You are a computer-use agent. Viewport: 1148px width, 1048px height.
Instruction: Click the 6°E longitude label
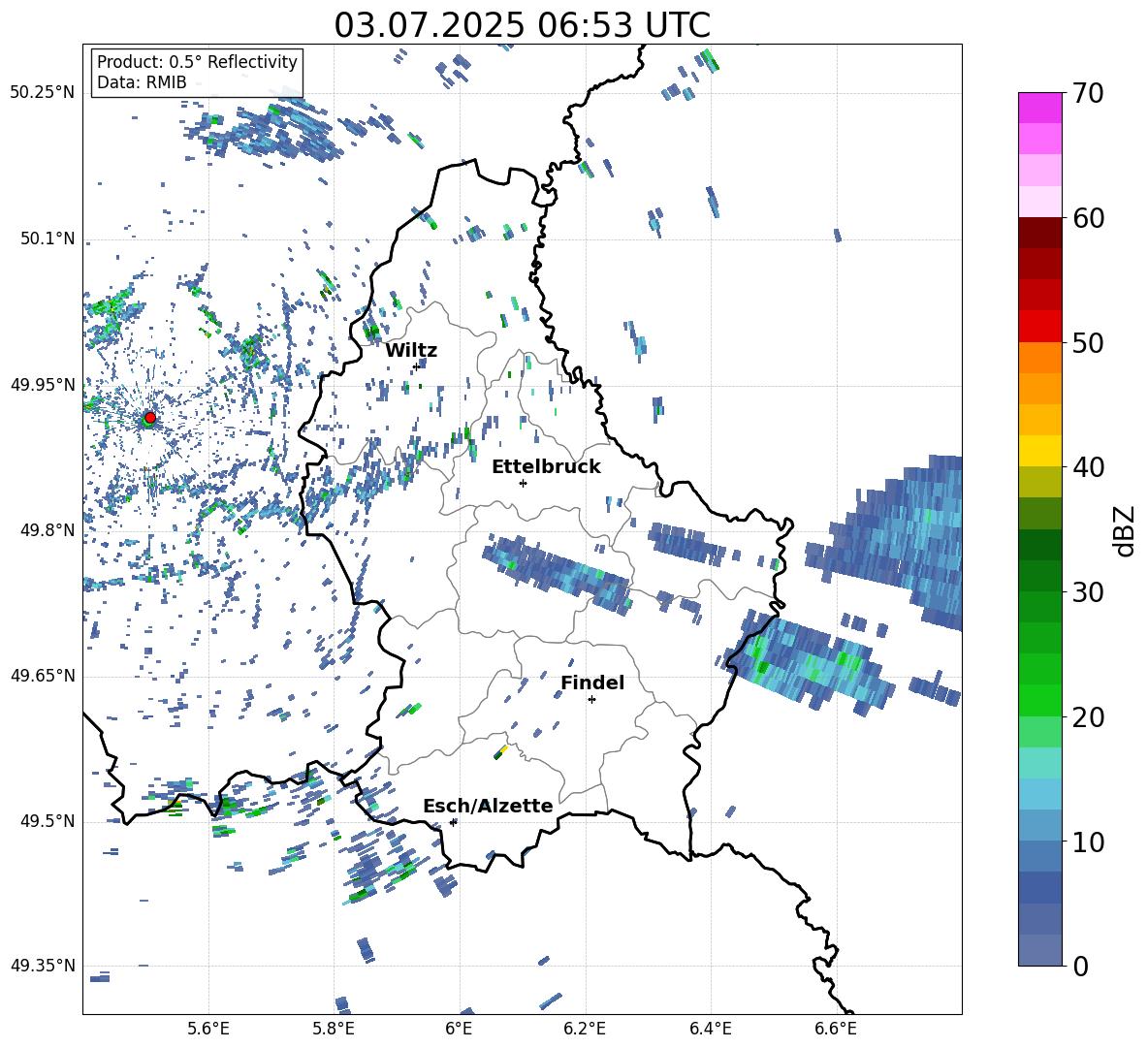pos(459,1030)
